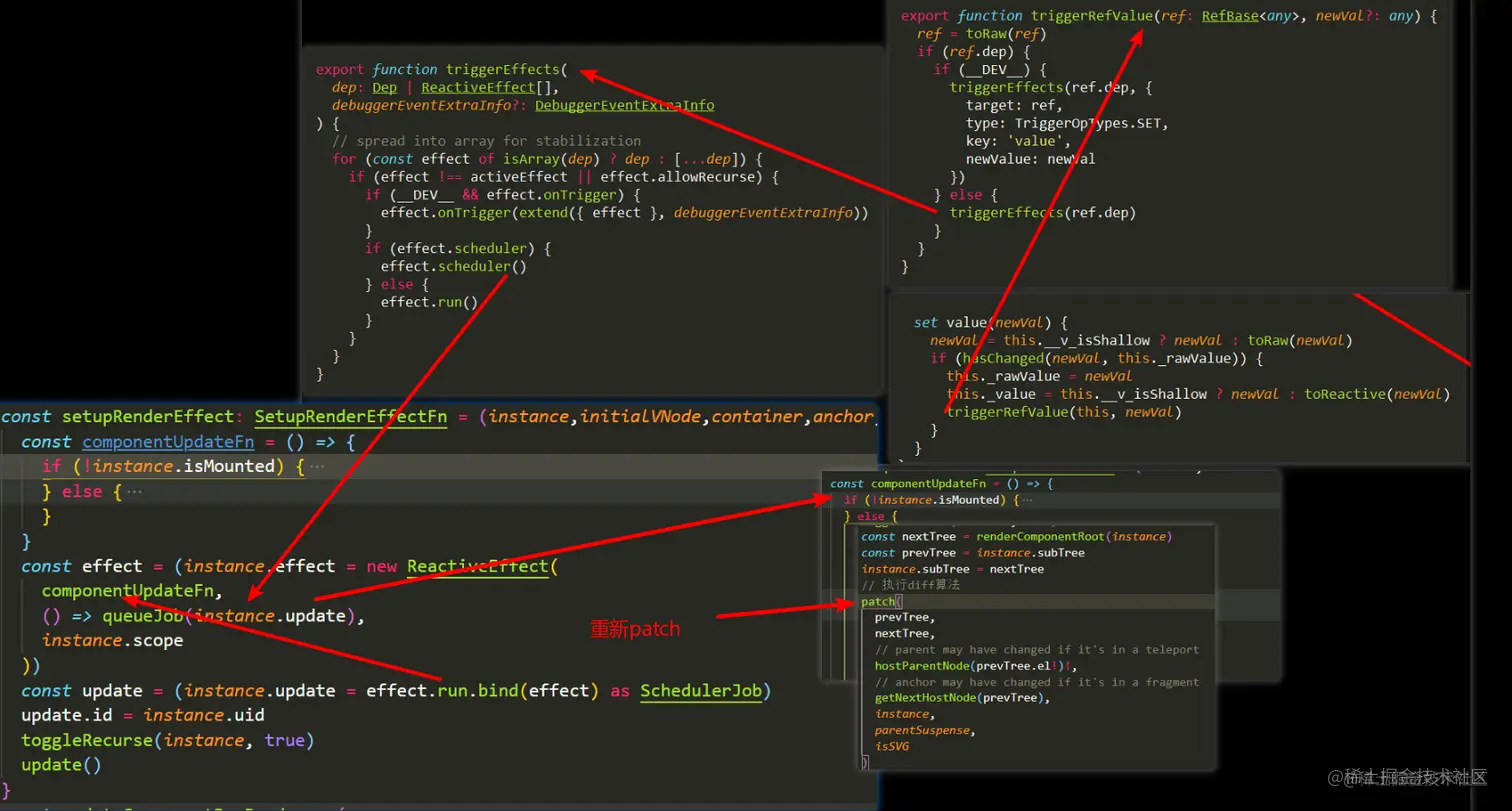Image resolution: width=1512 pixels, height=811 pixels.
Task: Click the newValue: newVal property line
Action: click(x=1030, y=159)
